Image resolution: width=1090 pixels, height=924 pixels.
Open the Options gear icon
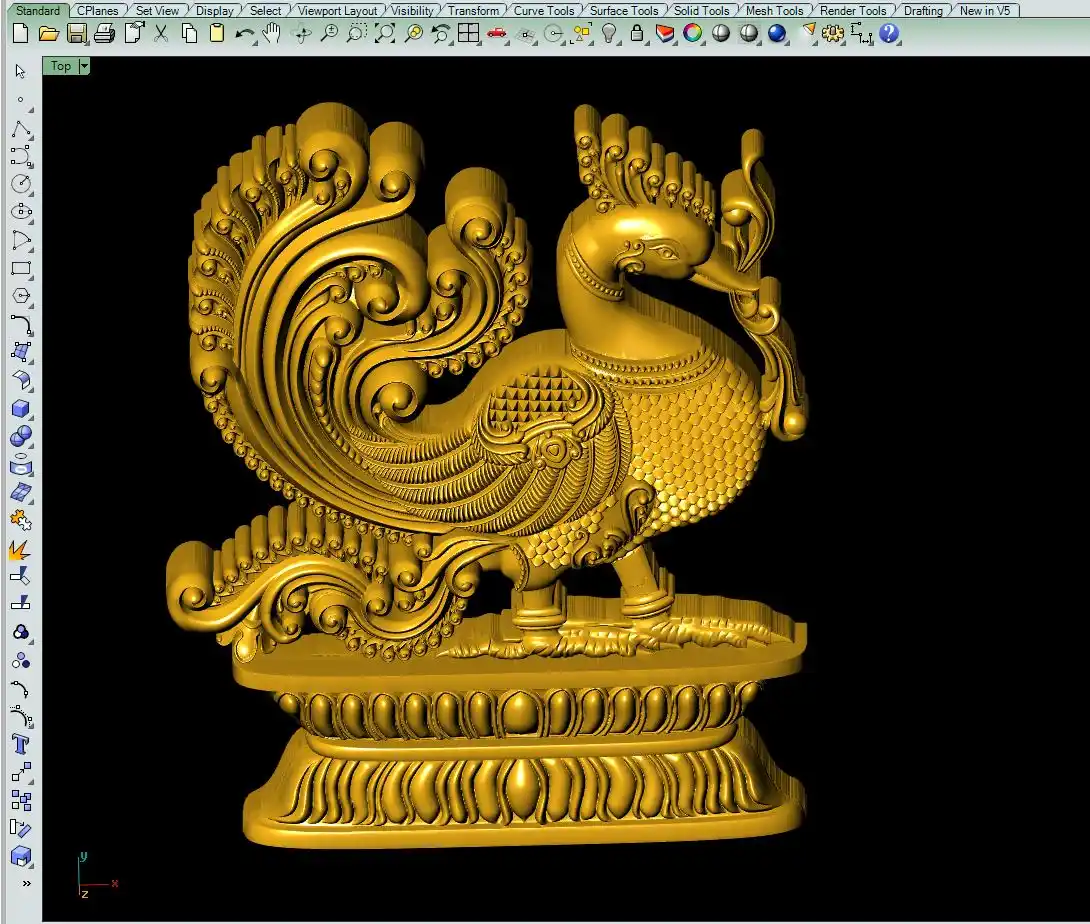tap(833, 34)
